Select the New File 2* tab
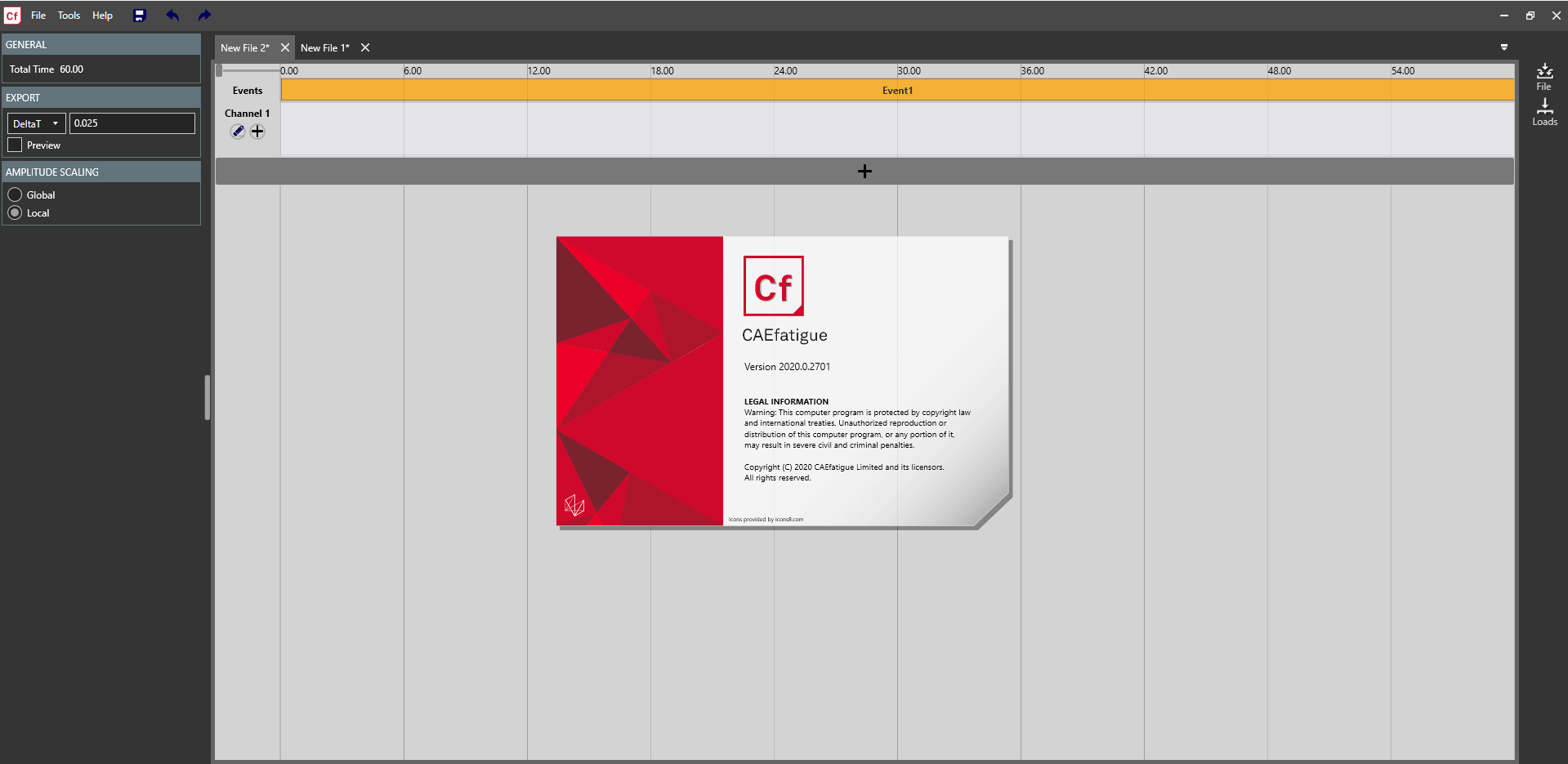The height and width of the screenshot is (764, 1568). click(245, 47)
